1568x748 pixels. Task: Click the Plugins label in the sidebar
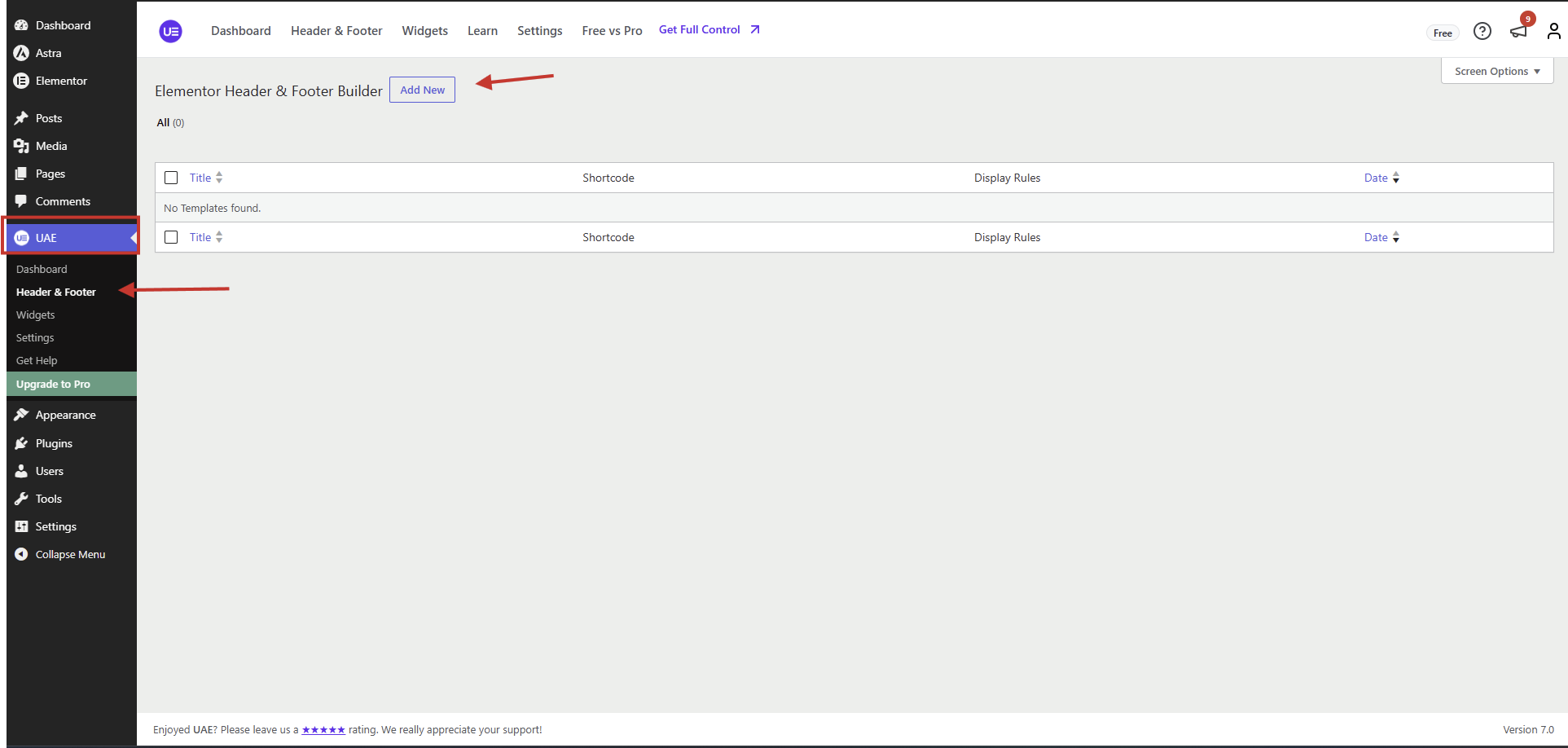coord(54,443)
